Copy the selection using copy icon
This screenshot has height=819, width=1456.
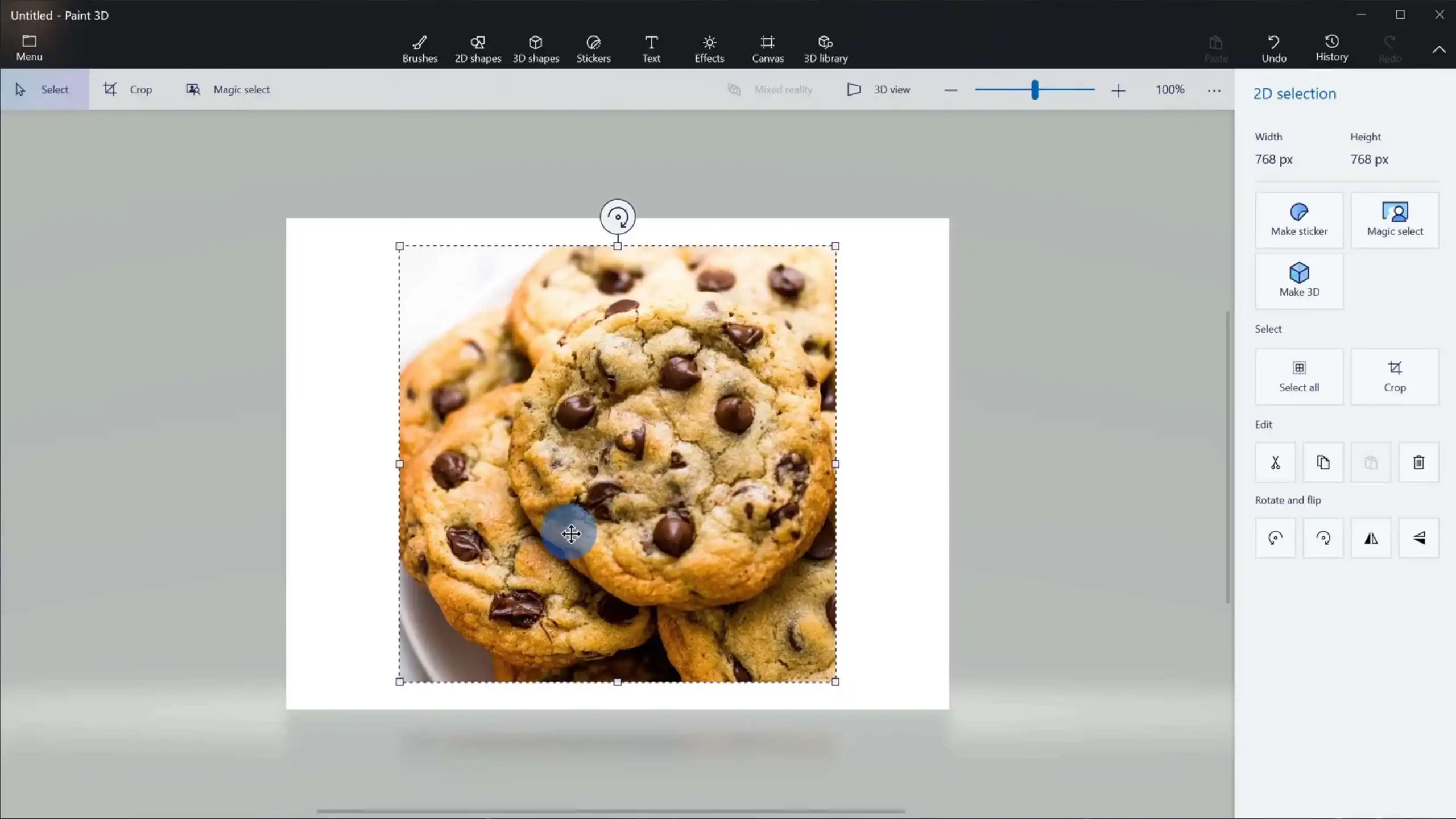click(x=1323, y=462)
